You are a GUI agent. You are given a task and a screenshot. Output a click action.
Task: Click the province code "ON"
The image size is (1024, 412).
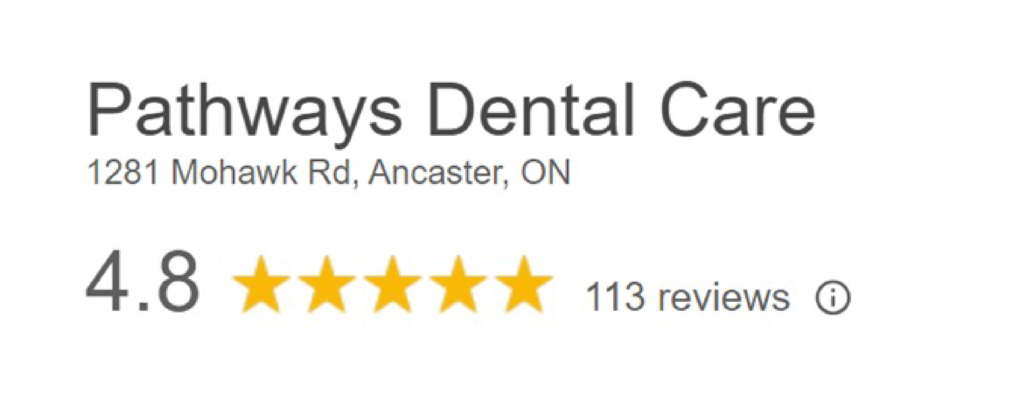(x=546, y=174)
